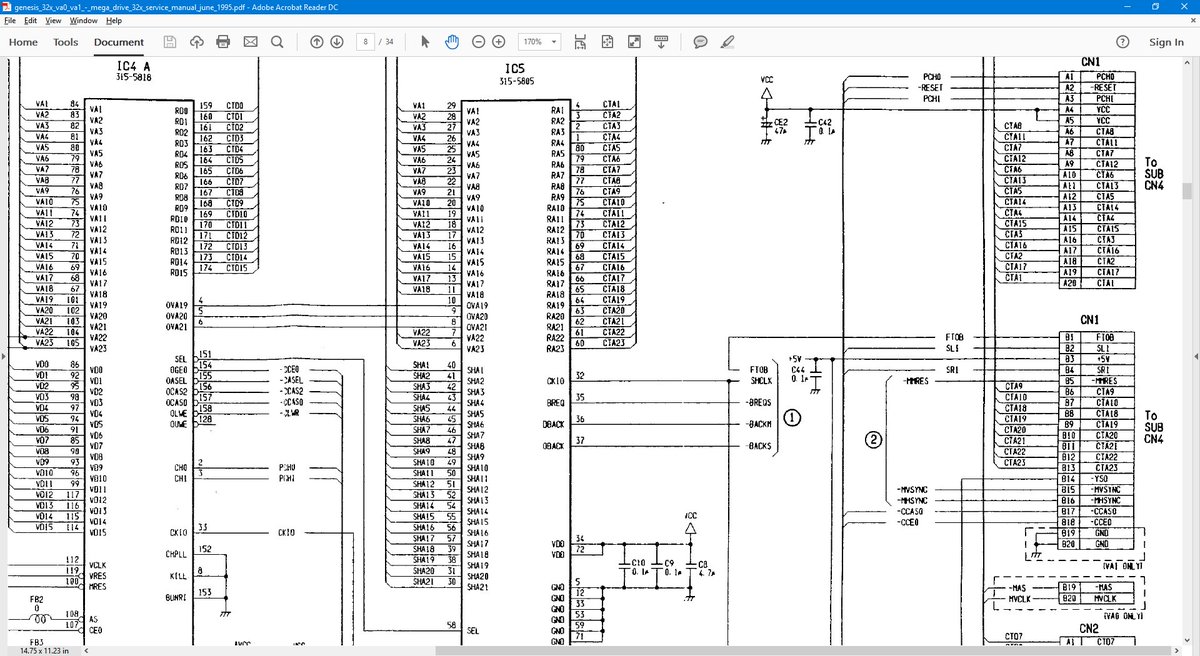Click the IC4 A chip label
The width and height of the screenshot is (1200, 656).
pos(133,66)
